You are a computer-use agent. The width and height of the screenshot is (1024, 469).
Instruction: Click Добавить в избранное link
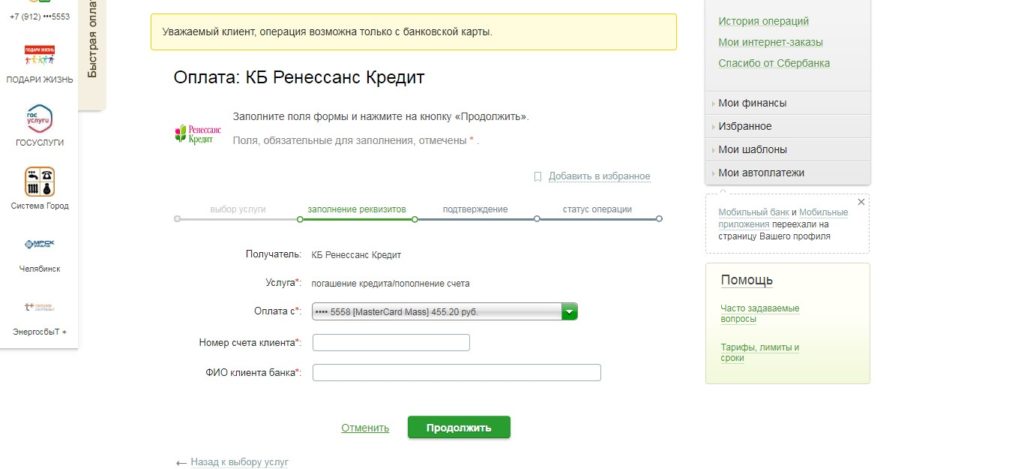[599, 176]
